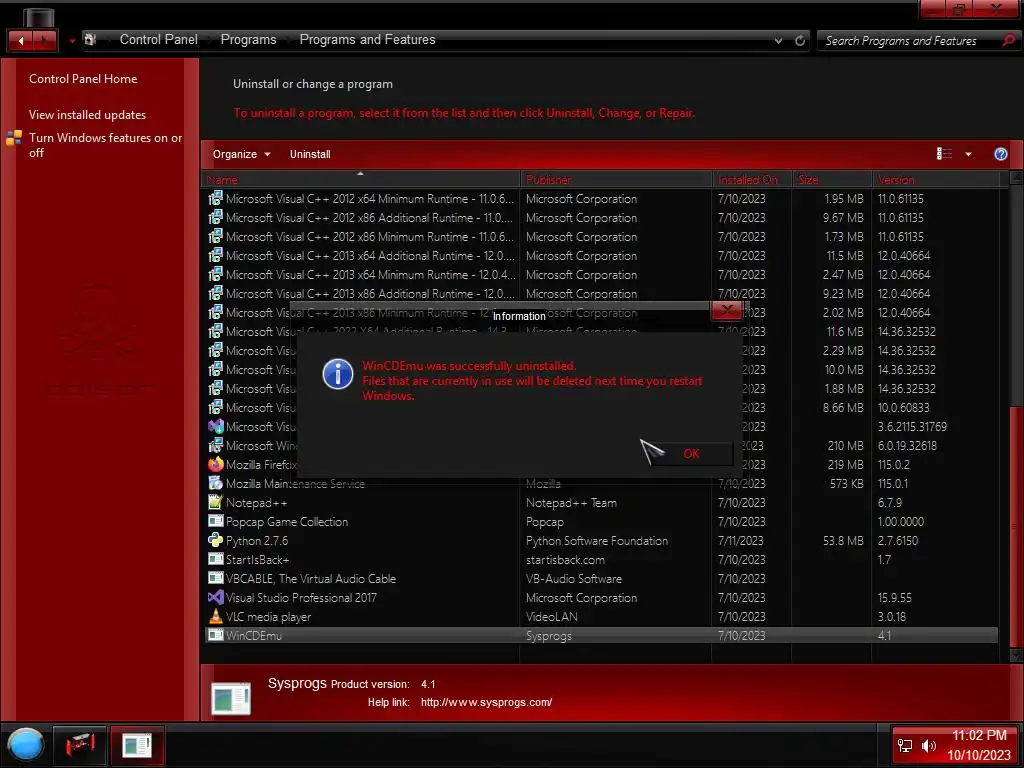Click the Programs and Features taskbar button
The image size is (1024, 768).
coord(137,745)
